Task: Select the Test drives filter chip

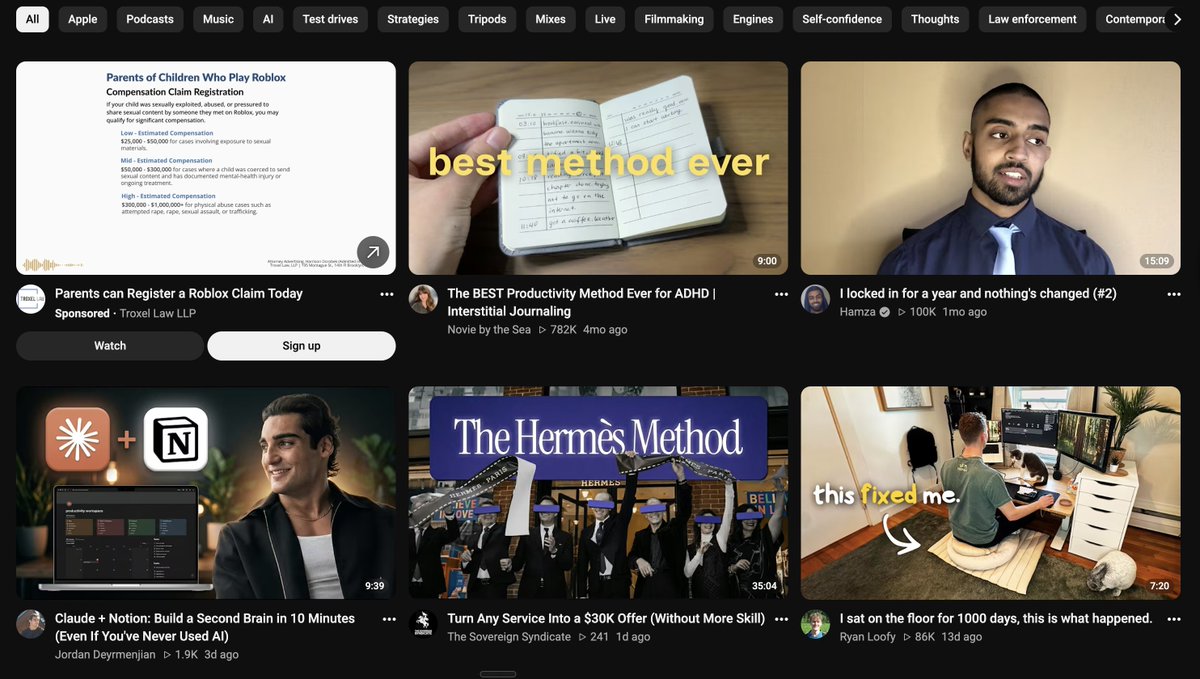Action: point(330,19)
